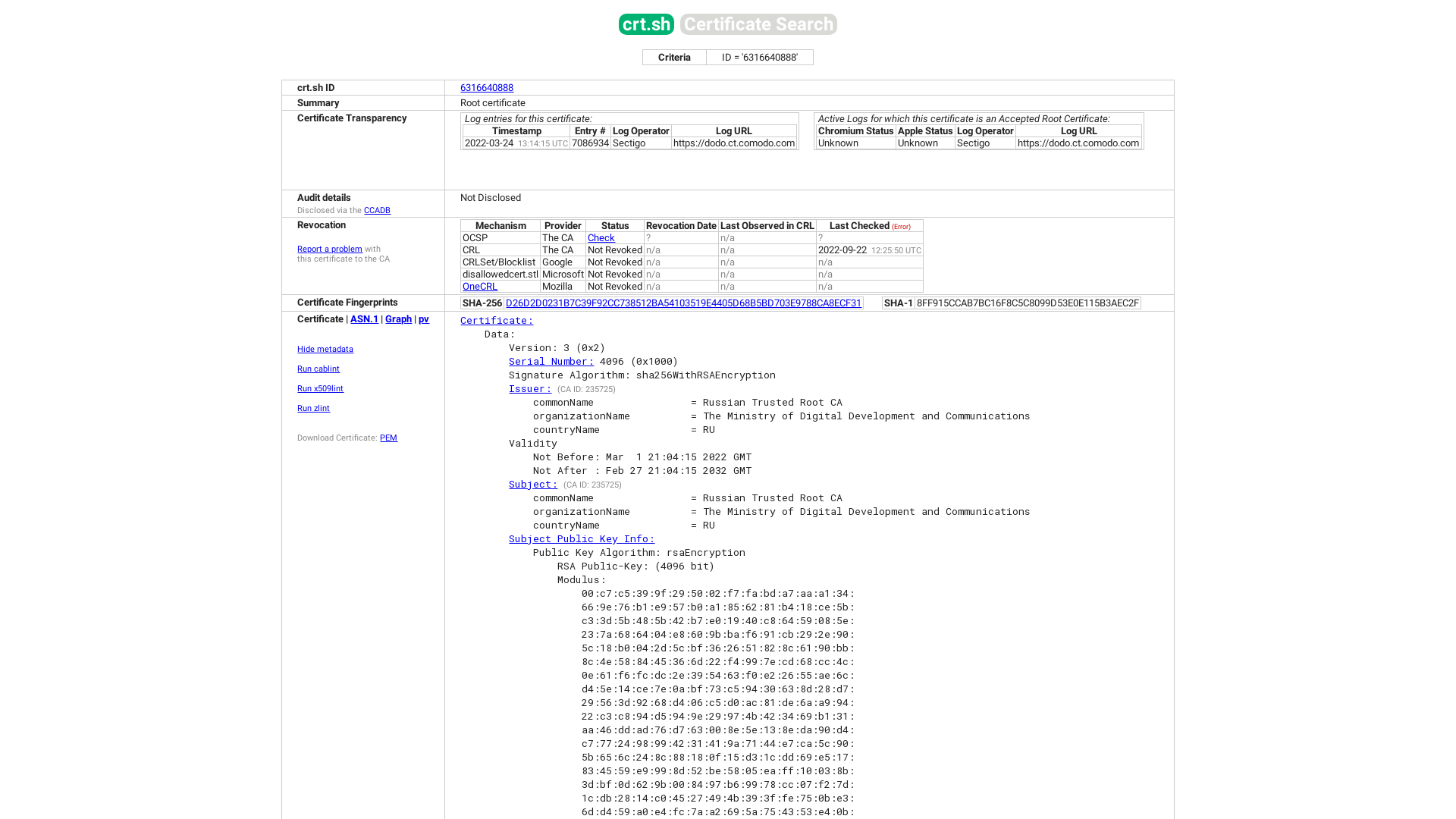Click the 'Certificate Fingerprints' row label

coord(347,303)
